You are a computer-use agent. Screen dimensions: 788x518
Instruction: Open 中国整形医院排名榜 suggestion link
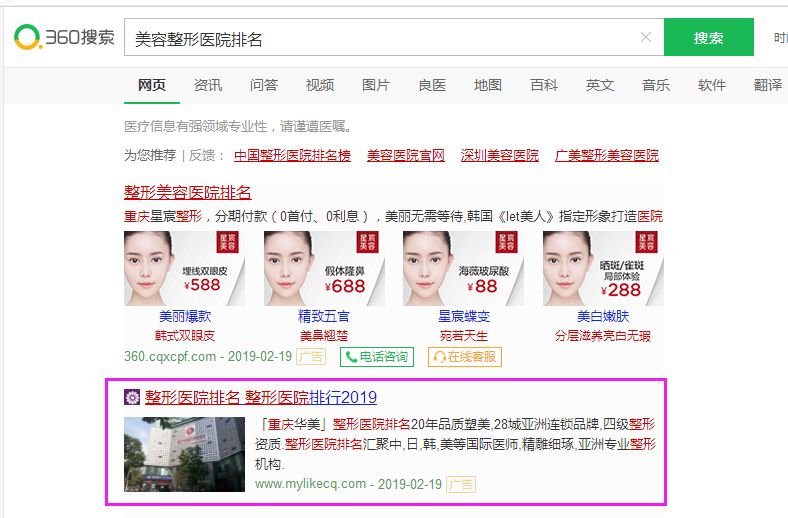(292, 155)
